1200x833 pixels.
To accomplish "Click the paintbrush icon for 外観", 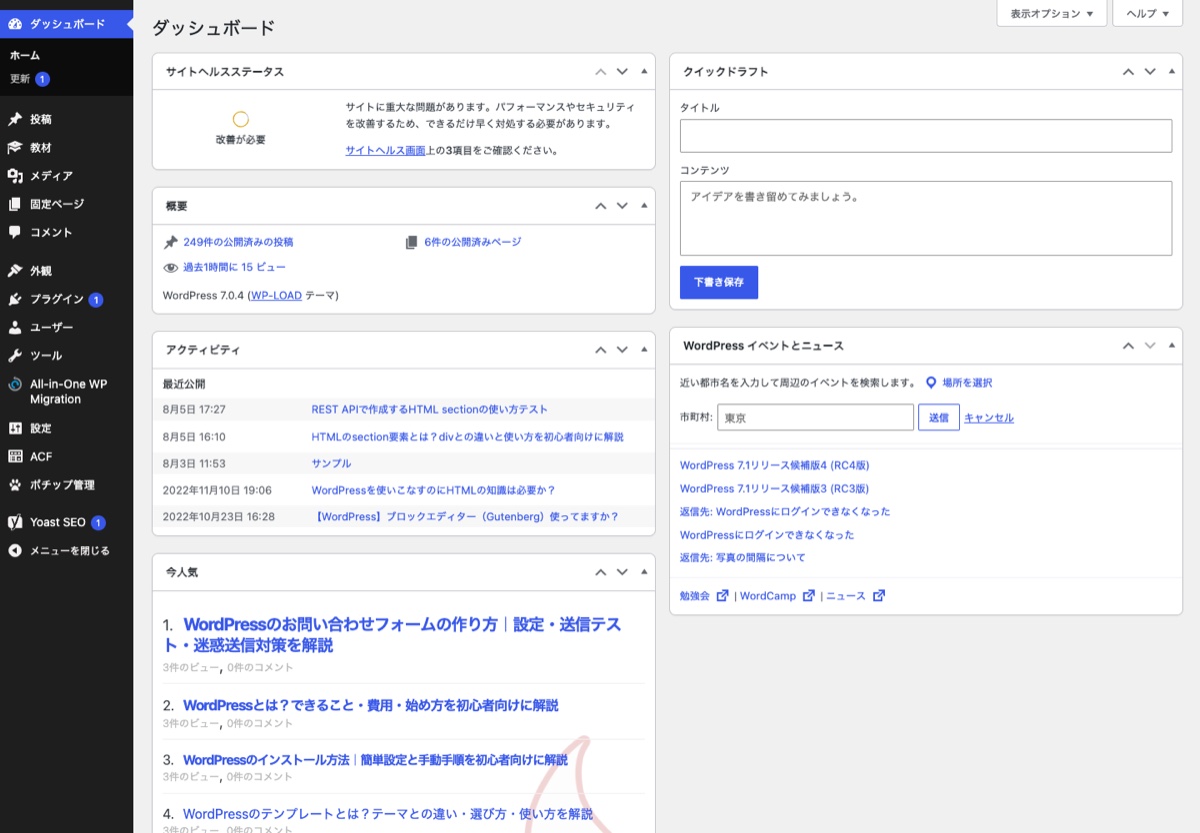I will click(x=15, y=271).
